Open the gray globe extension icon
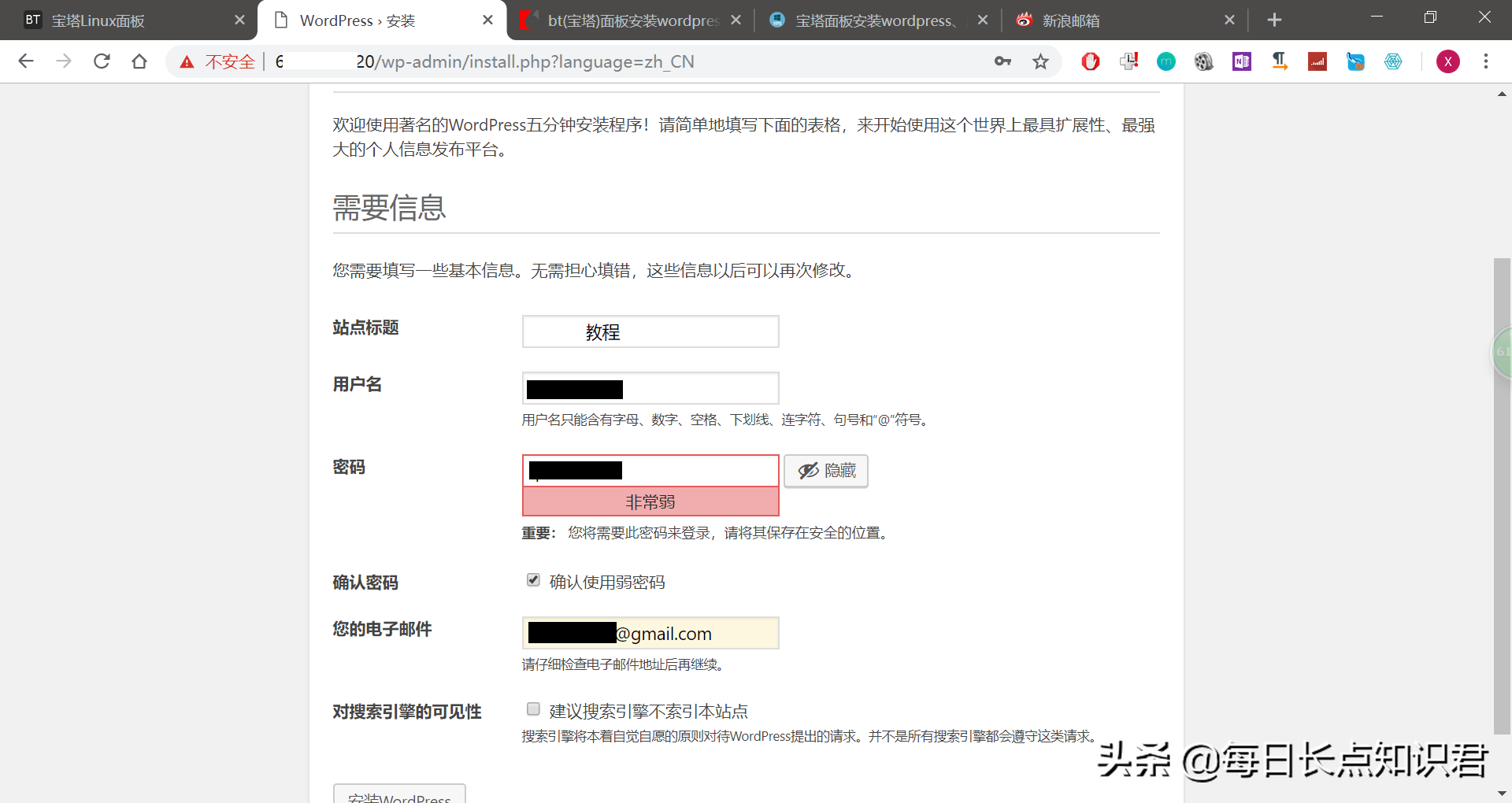Screen dimensions: 1512x803 pos(1204,61)
